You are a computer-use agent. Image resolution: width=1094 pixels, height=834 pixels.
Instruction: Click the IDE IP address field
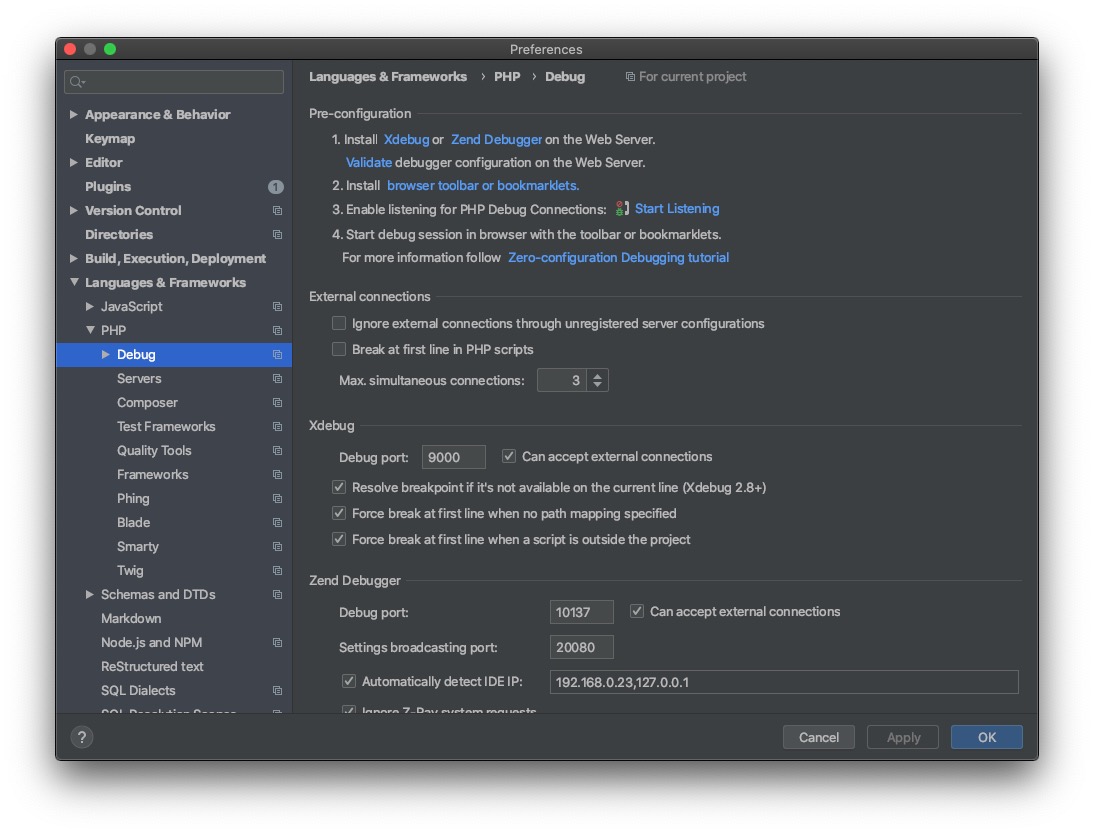tap(784, 682)
